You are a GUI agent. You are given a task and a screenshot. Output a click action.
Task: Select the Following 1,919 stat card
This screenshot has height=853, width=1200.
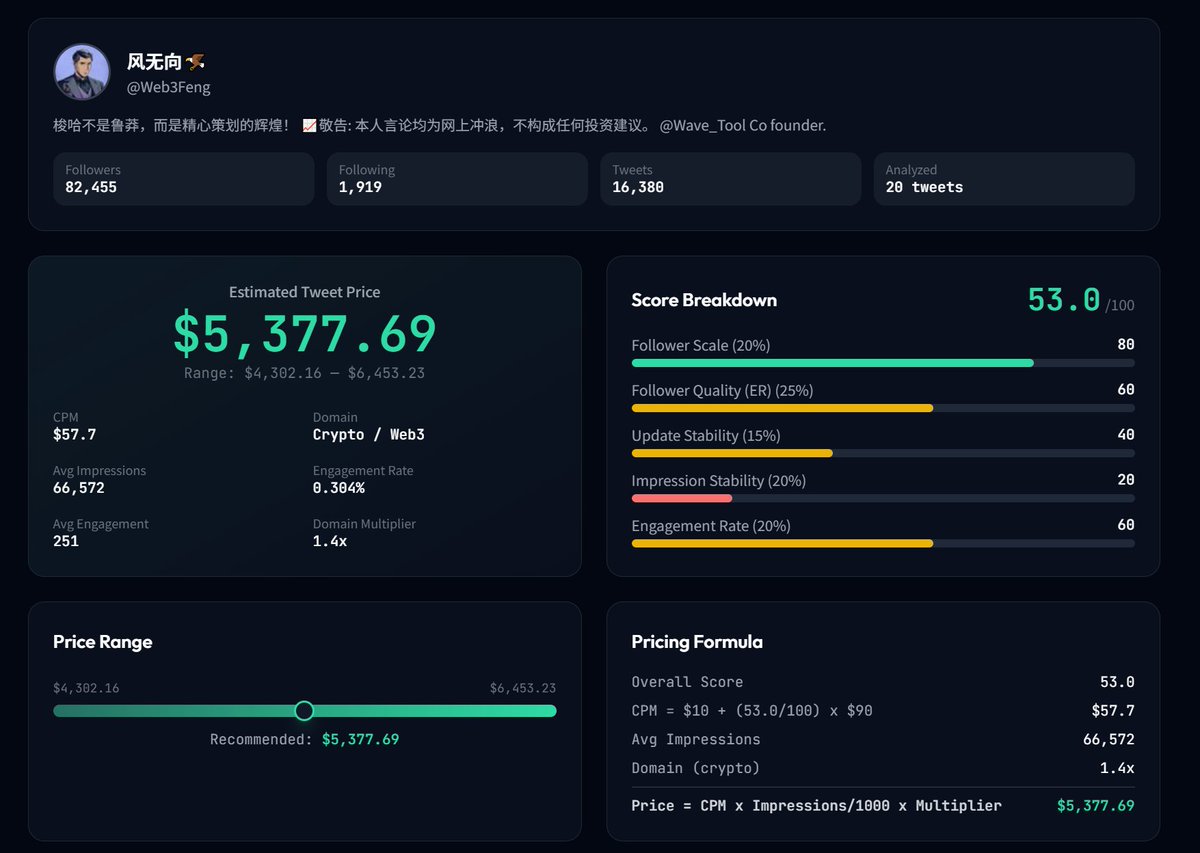[456, 179]
